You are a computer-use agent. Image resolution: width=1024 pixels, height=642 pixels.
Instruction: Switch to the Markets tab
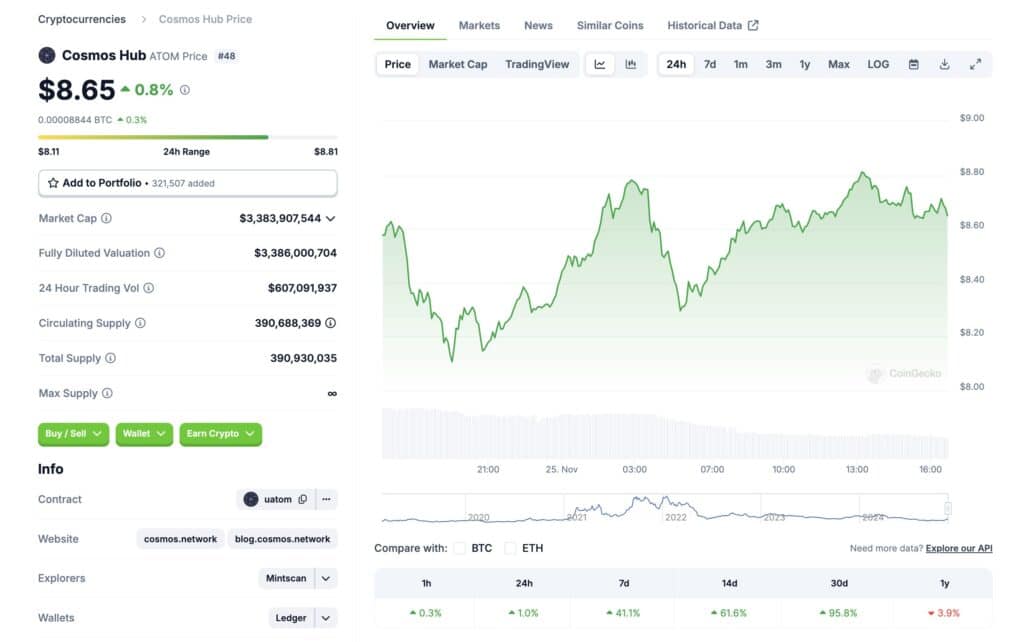point(479,25)
